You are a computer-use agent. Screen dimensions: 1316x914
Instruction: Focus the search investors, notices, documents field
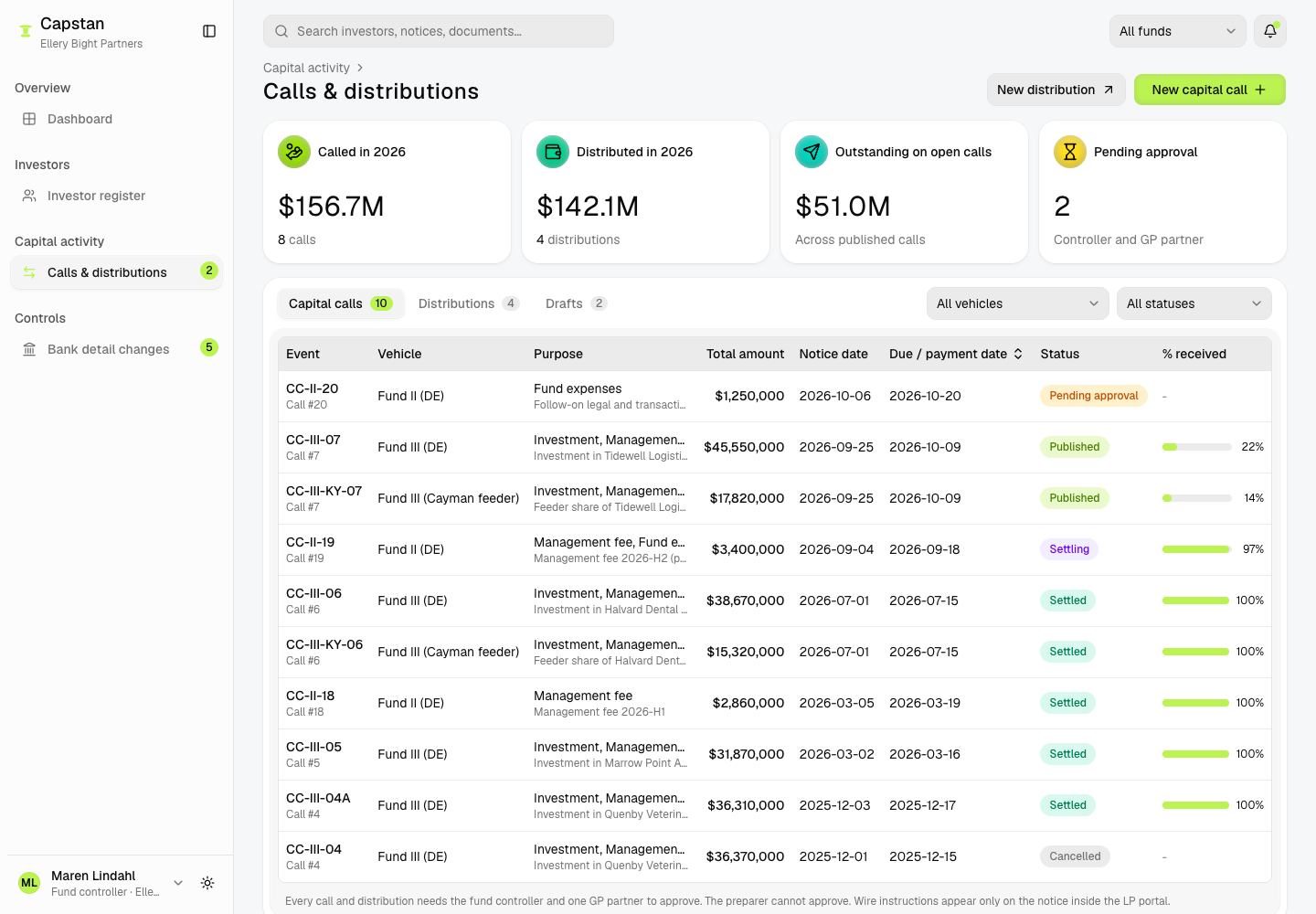[439, 31]
